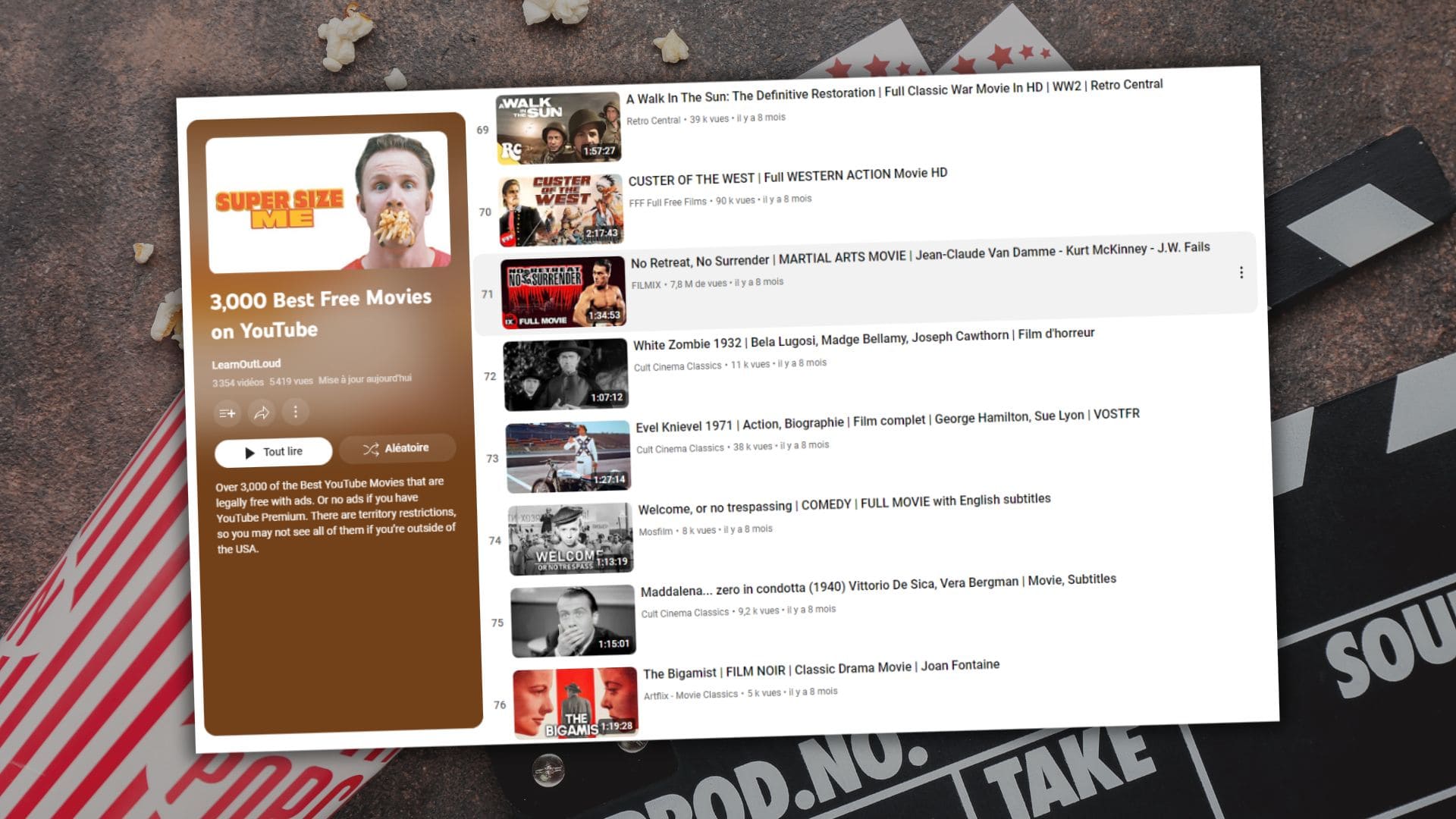The image size is (1456, 819).
Task: Open the LearnOutLoud channel link
Action: tap(246, 364)
